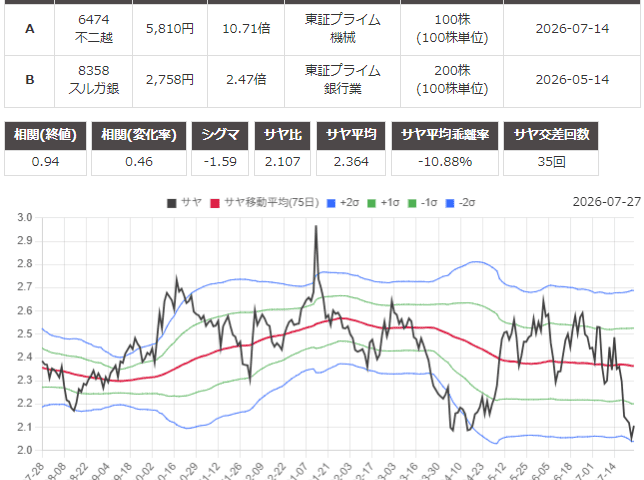Click the サヤ平均 header label
Viewport: 644px width, 480px height.
pos(351,135)
